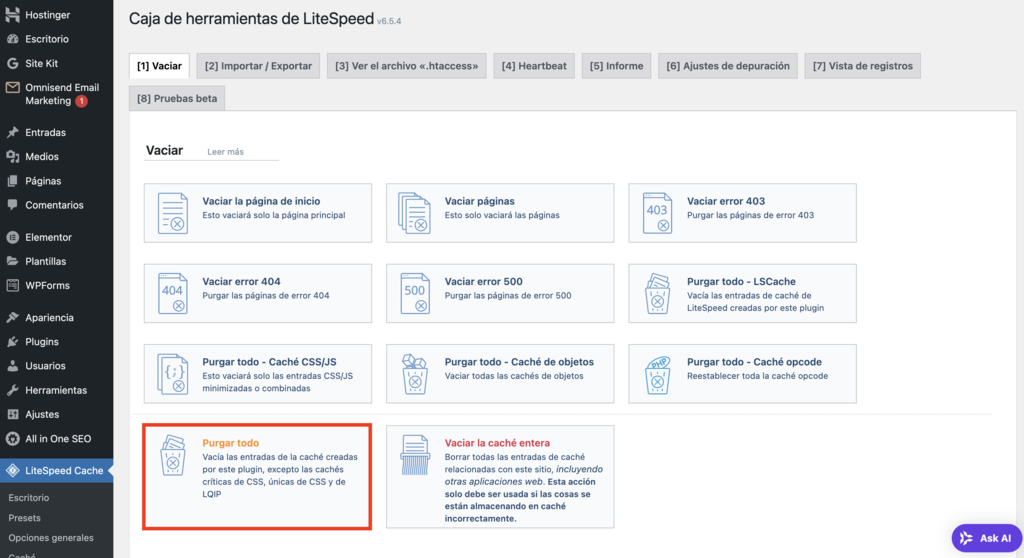Click the Entradas pin icon
The image size is (1024, 558).
12,132
